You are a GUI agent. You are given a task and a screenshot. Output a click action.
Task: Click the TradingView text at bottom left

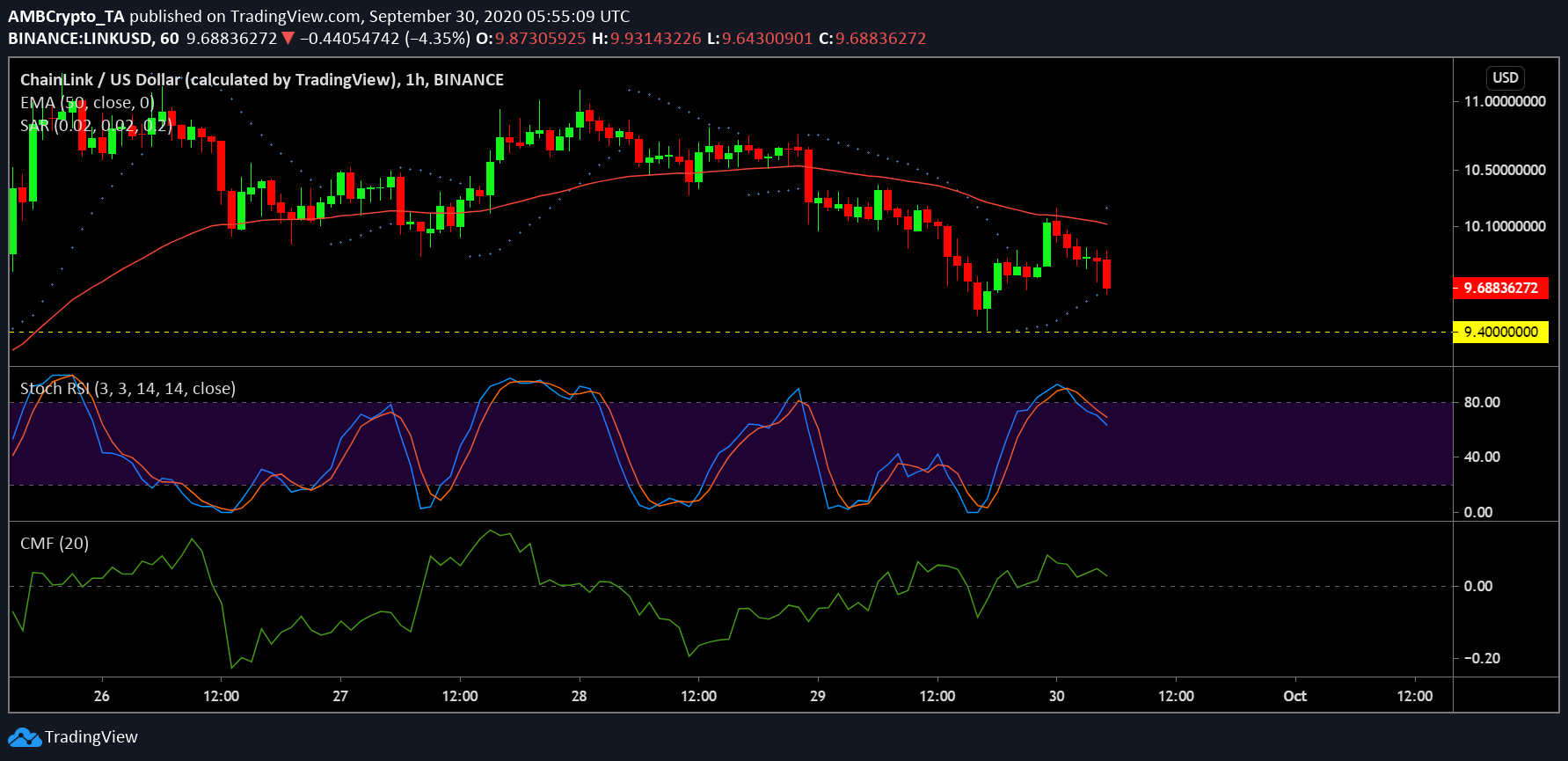(x=91, y=737)
